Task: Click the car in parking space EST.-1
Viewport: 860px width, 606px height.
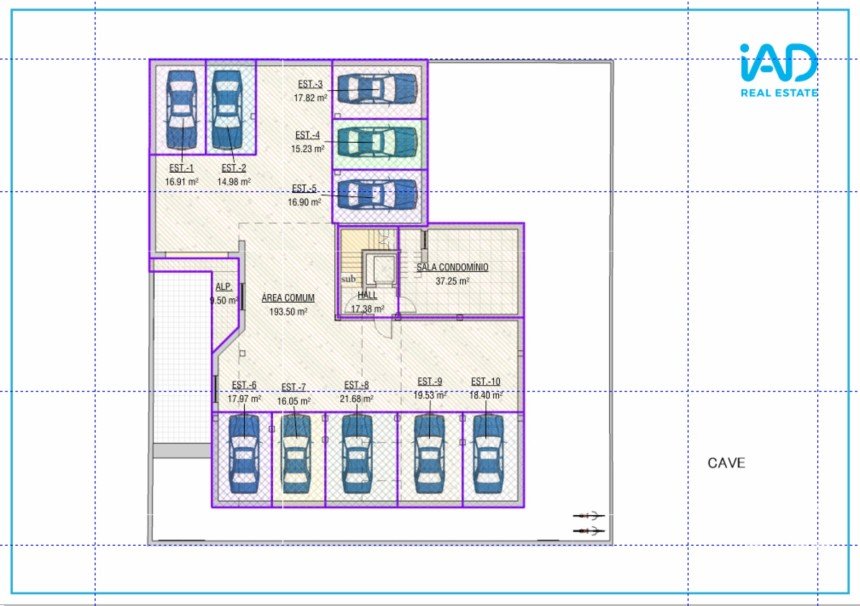Action: click(x=180, y=109)
